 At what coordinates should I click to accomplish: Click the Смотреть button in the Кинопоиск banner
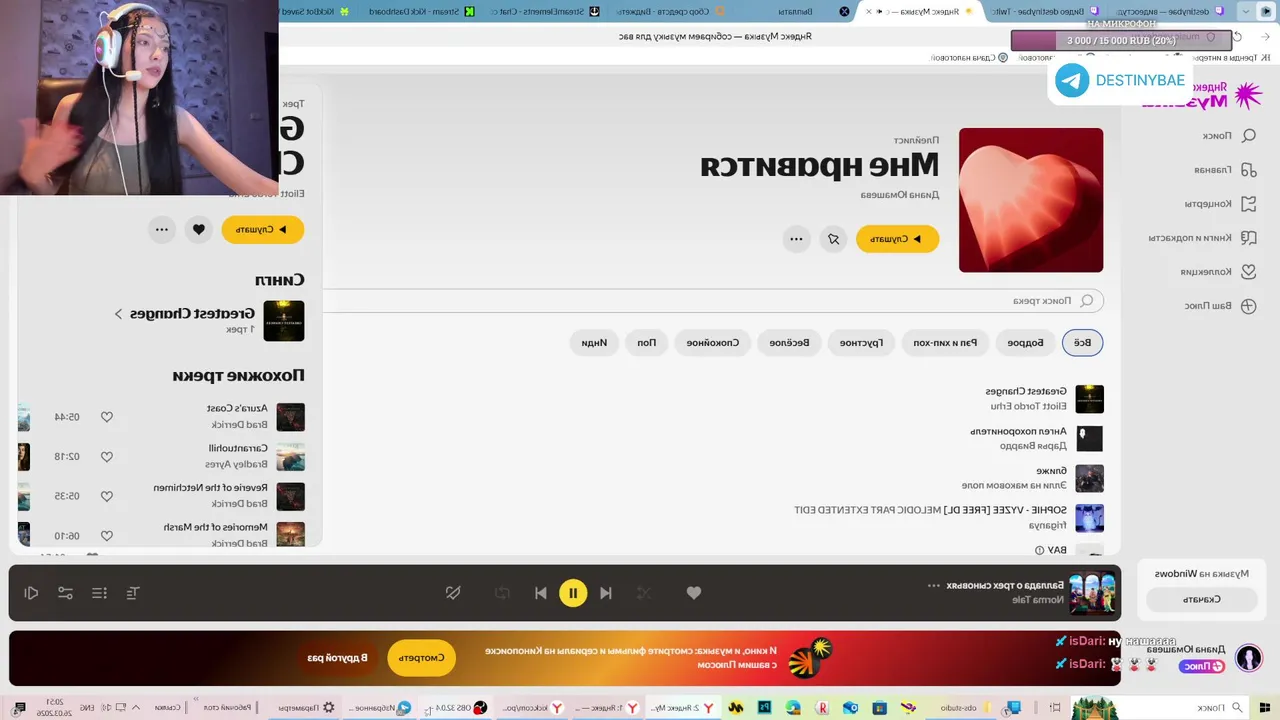click(x=421, y=657)
